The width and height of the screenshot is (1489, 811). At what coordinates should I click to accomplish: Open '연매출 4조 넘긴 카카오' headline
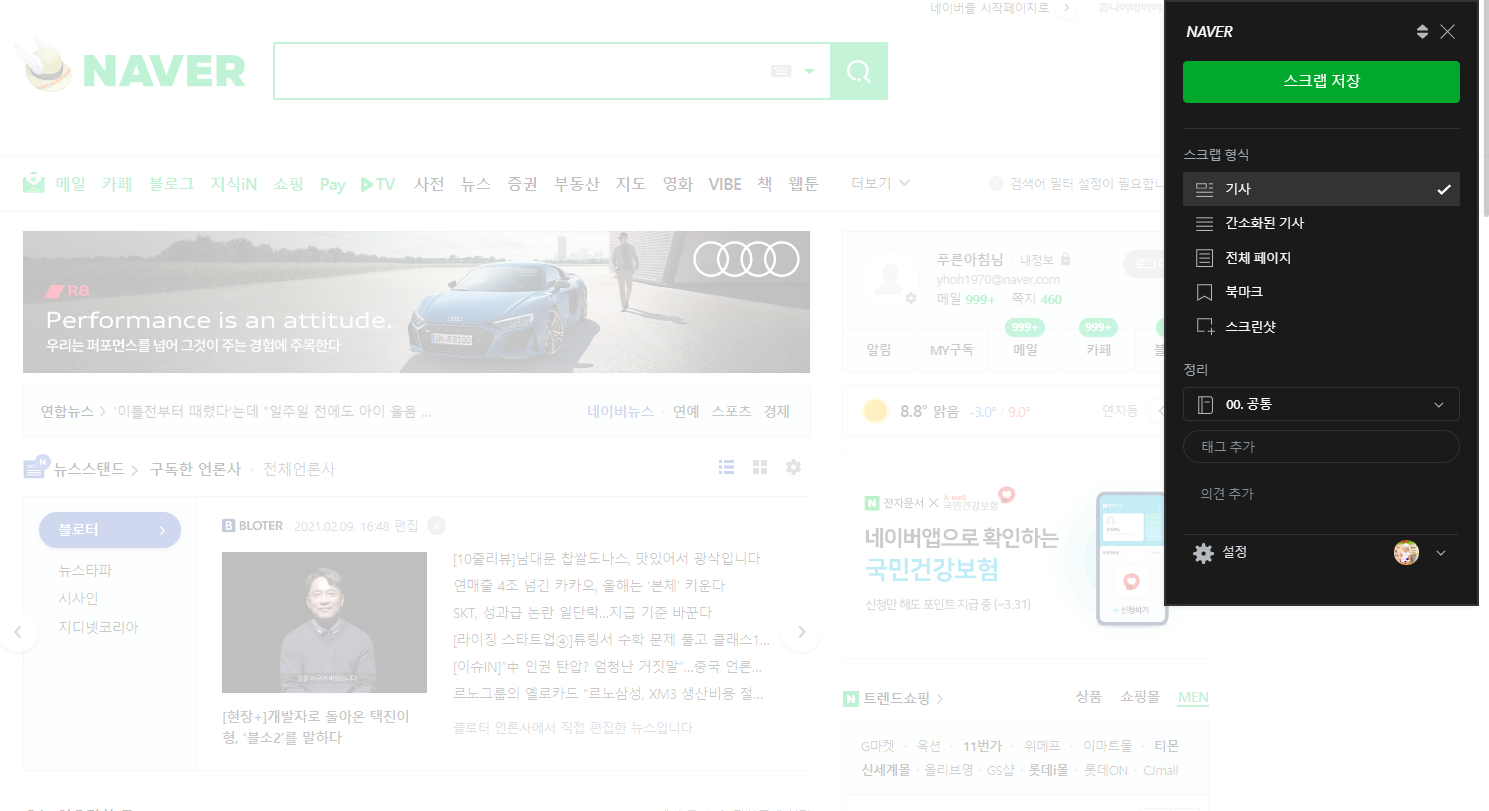(588, 585)
